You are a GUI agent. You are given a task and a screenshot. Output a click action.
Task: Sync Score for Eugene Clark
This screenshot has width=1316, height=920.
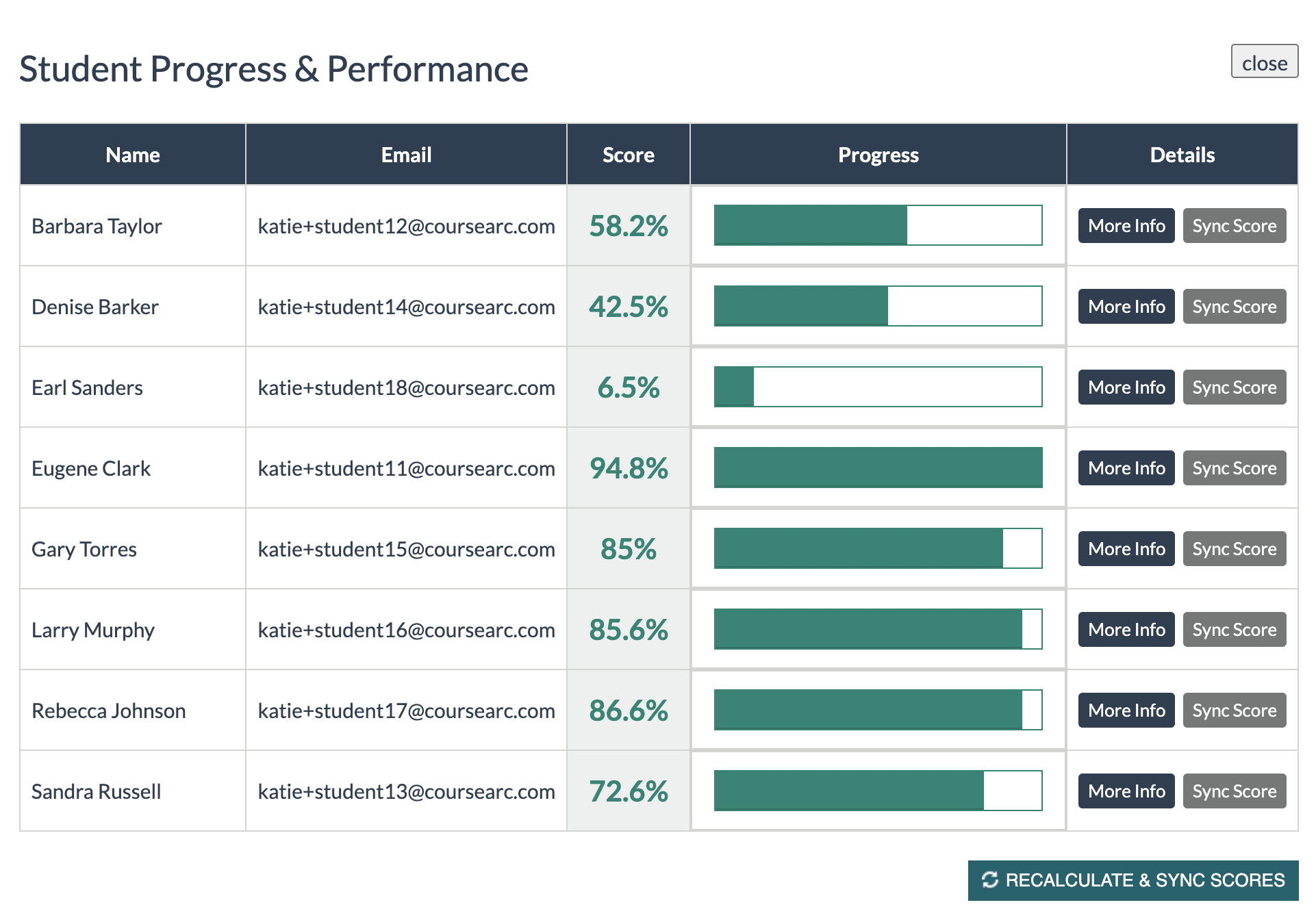1234,468
